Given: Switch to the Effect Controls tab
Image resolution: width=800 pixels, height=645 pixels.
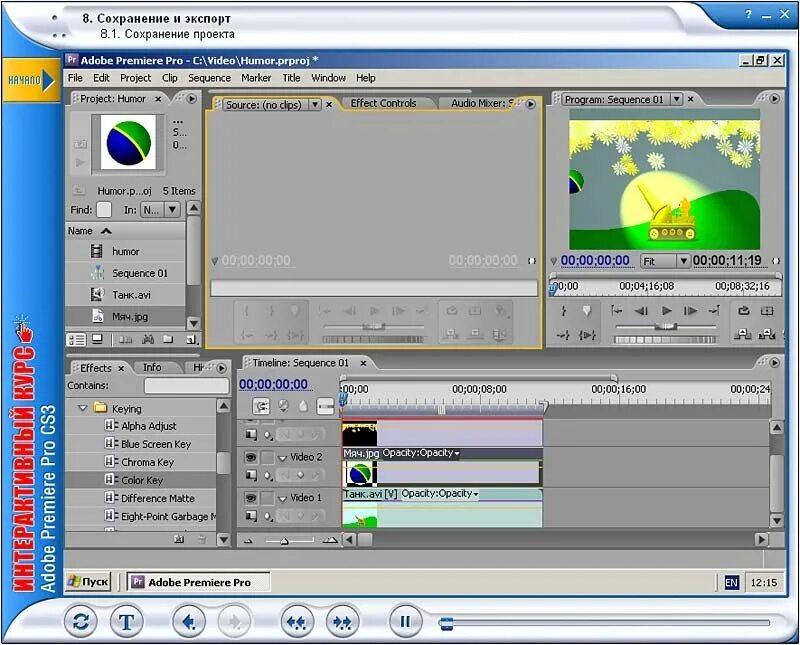Looking at the screenshot, I should click(x=383, y=103).
